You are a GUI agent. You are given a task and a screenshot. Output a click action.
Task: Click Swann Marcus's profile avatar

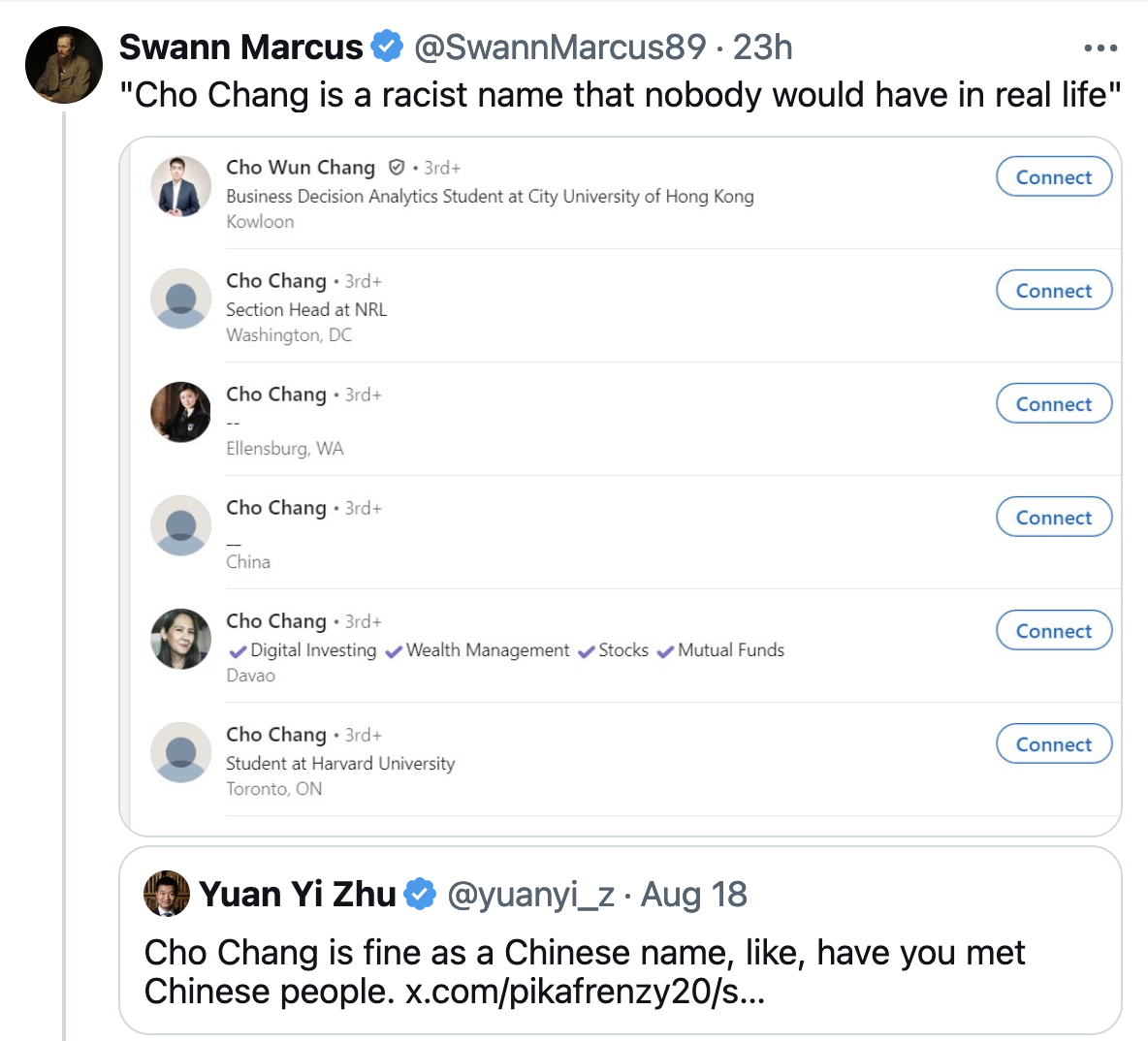(x=64, y=65)
